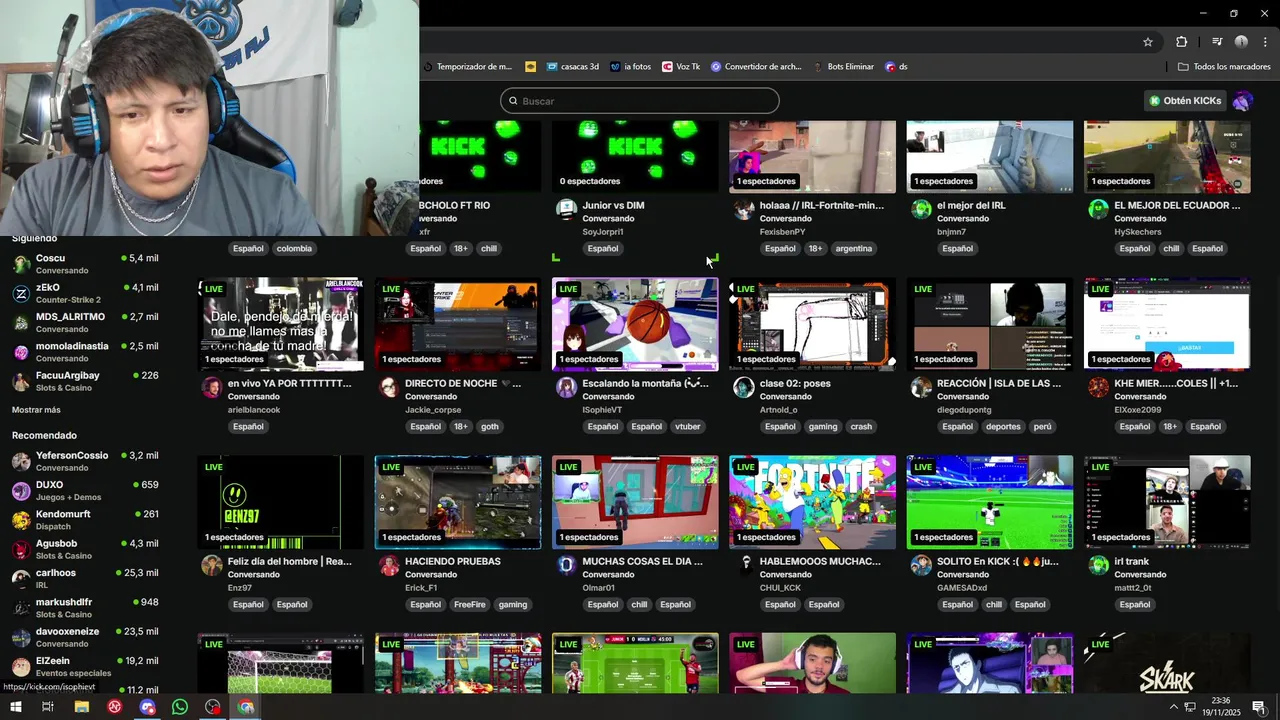
Task: Open 'Escalando la montaña' basketball thumbnail
Action: click(635, 325)
